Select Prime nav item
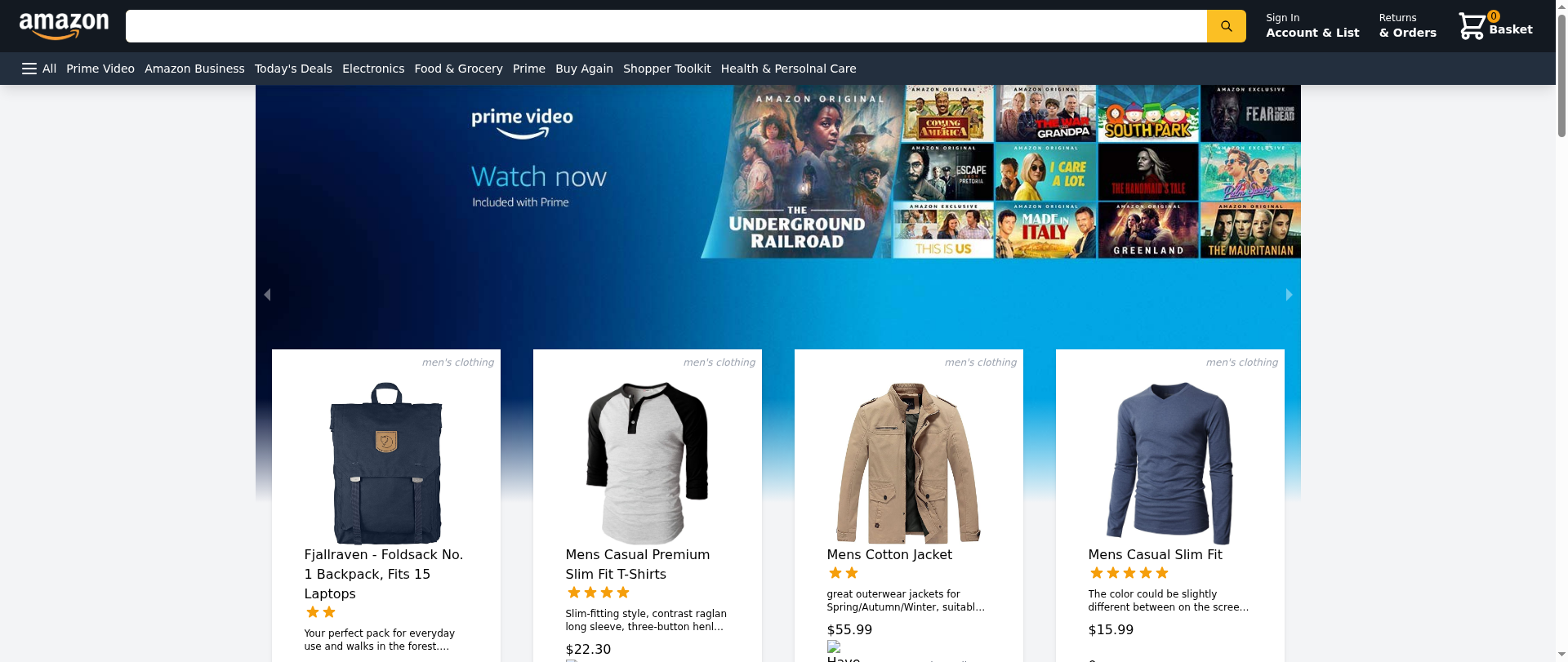Screen dimensions: 1568x662 (529, 69)
